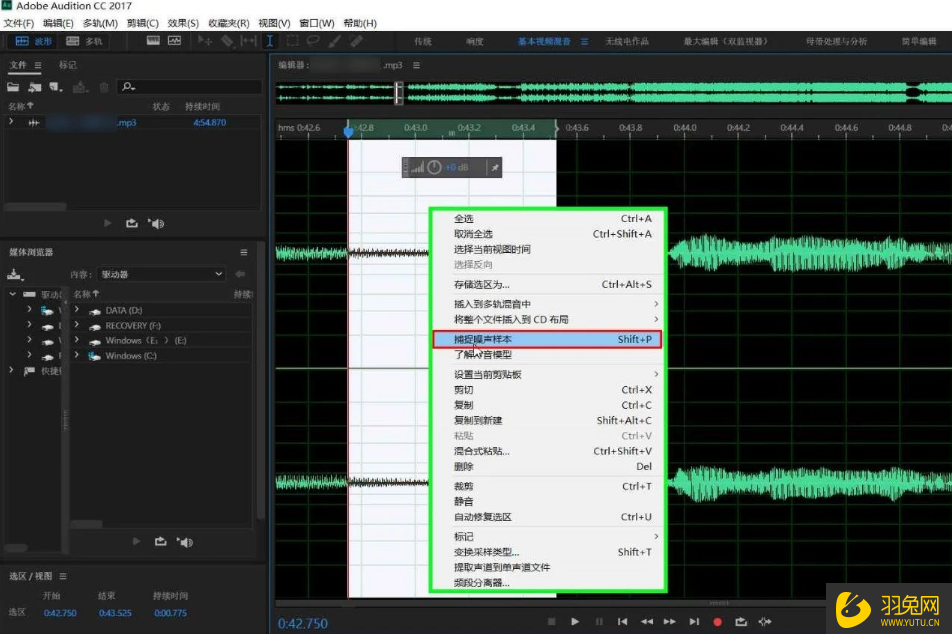
Task: Expand the DATA (D:) drive tree
Action: tap(76, 310)
